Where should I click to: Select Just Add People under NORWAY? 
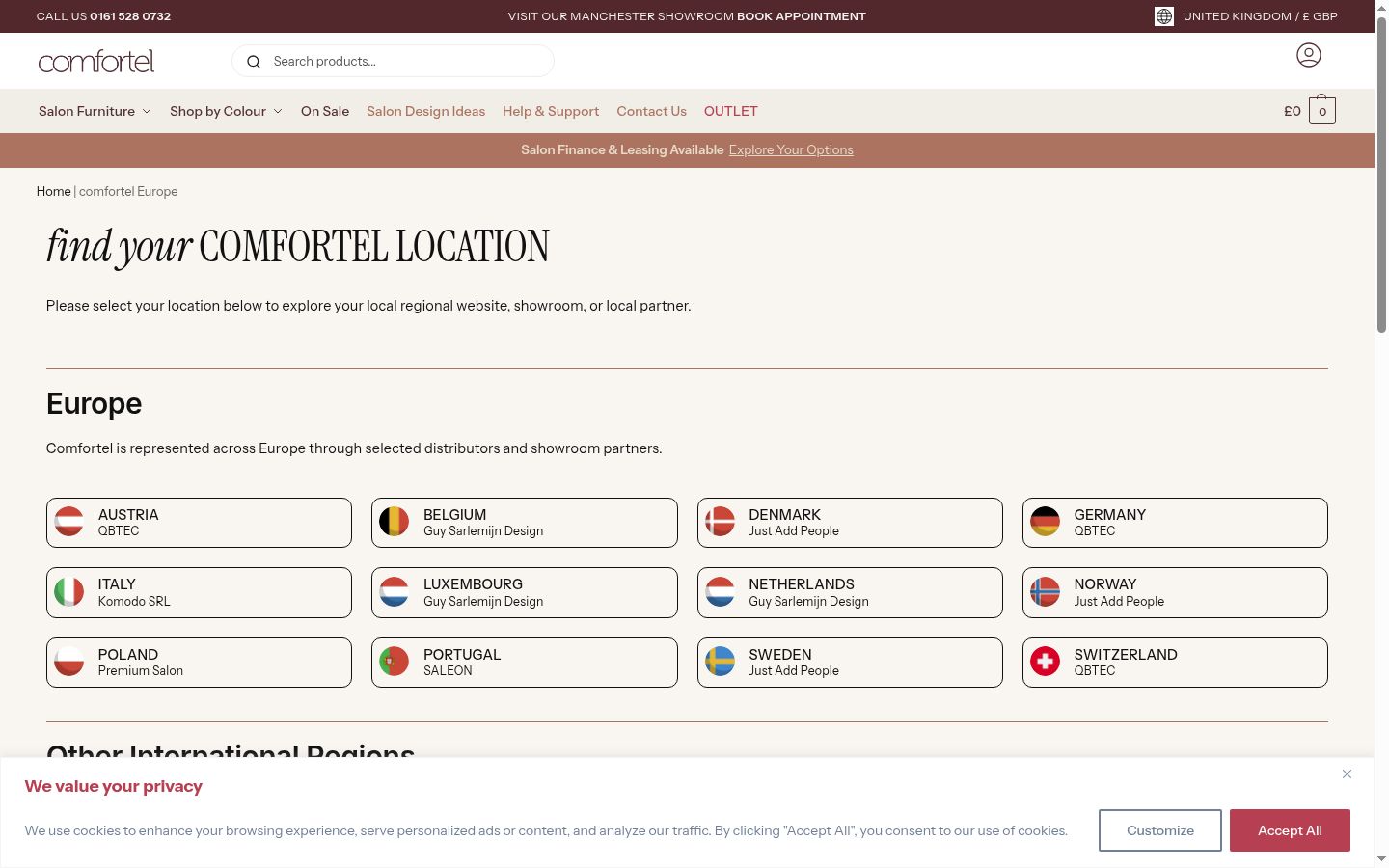coord(1119,601)
